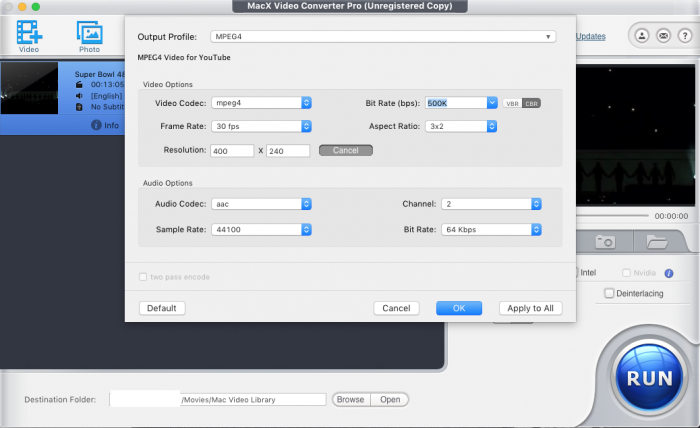Click the video preview pane

[636, 135]
